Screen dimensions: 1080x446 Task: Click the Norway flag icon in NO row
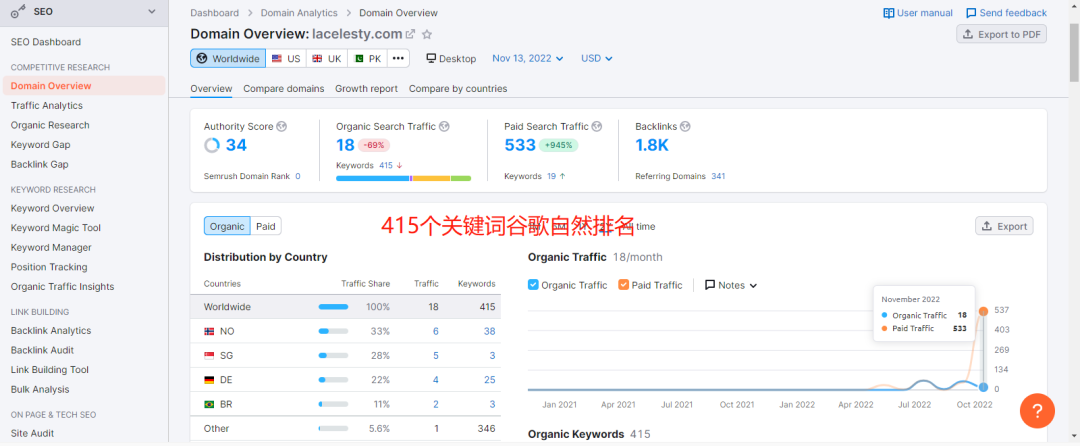209,331
